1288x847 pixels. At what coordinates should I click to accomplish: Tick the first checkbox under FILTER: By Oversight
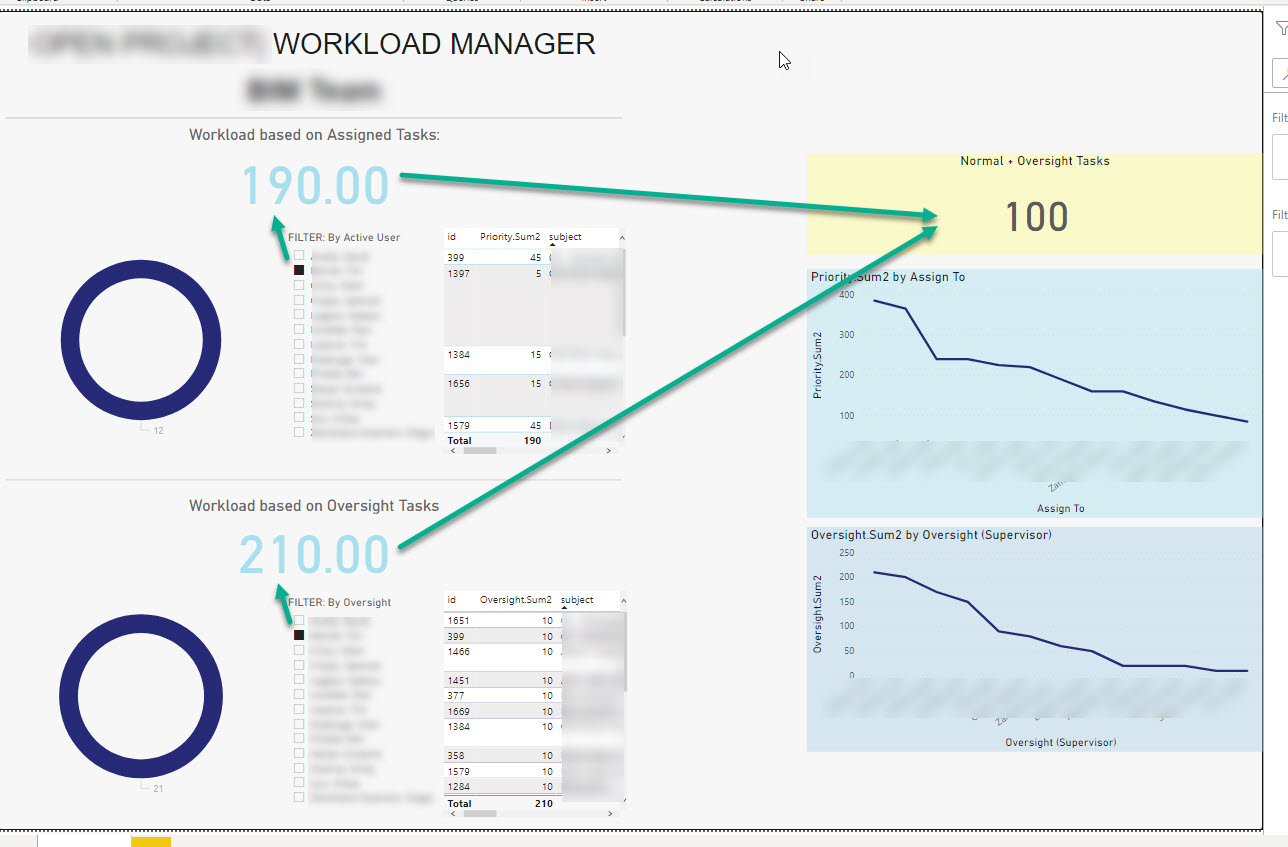tap(299, 620)
